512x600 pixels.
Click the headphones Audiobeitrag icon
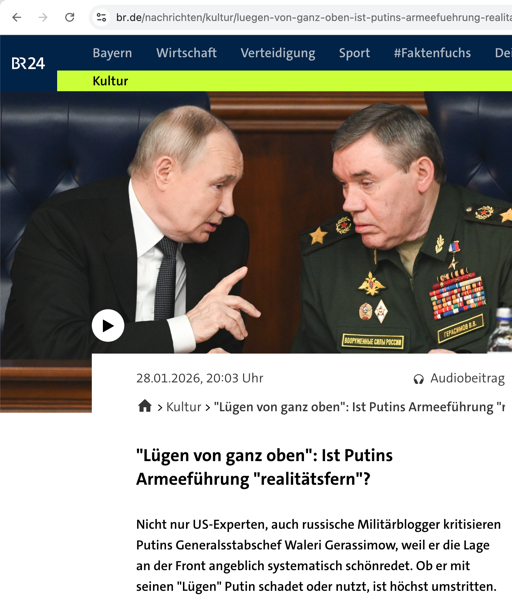coord(419,379)
